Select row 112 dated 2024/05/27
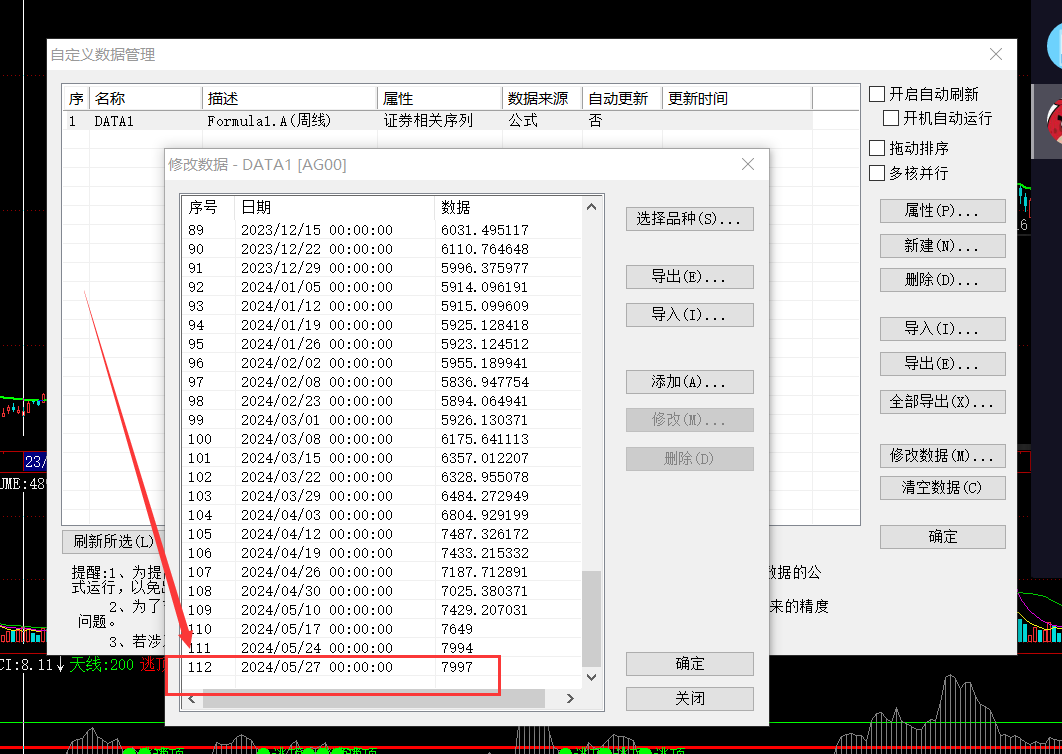The image size is (1062, 754). tap(382, 667)
